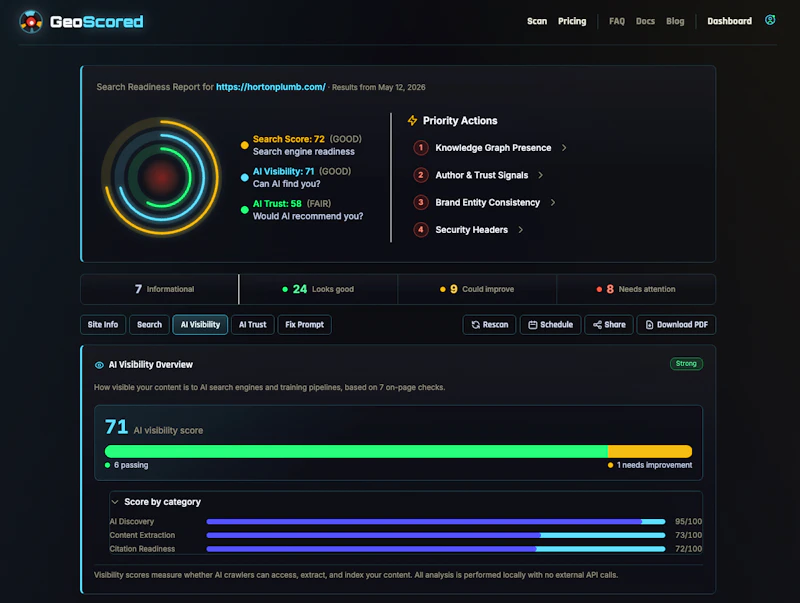Image resolution: width=800 pixels, height=603 pixels.
Task: Click Results from May 12, 2026 text
Action: click(x=379, y=87)
